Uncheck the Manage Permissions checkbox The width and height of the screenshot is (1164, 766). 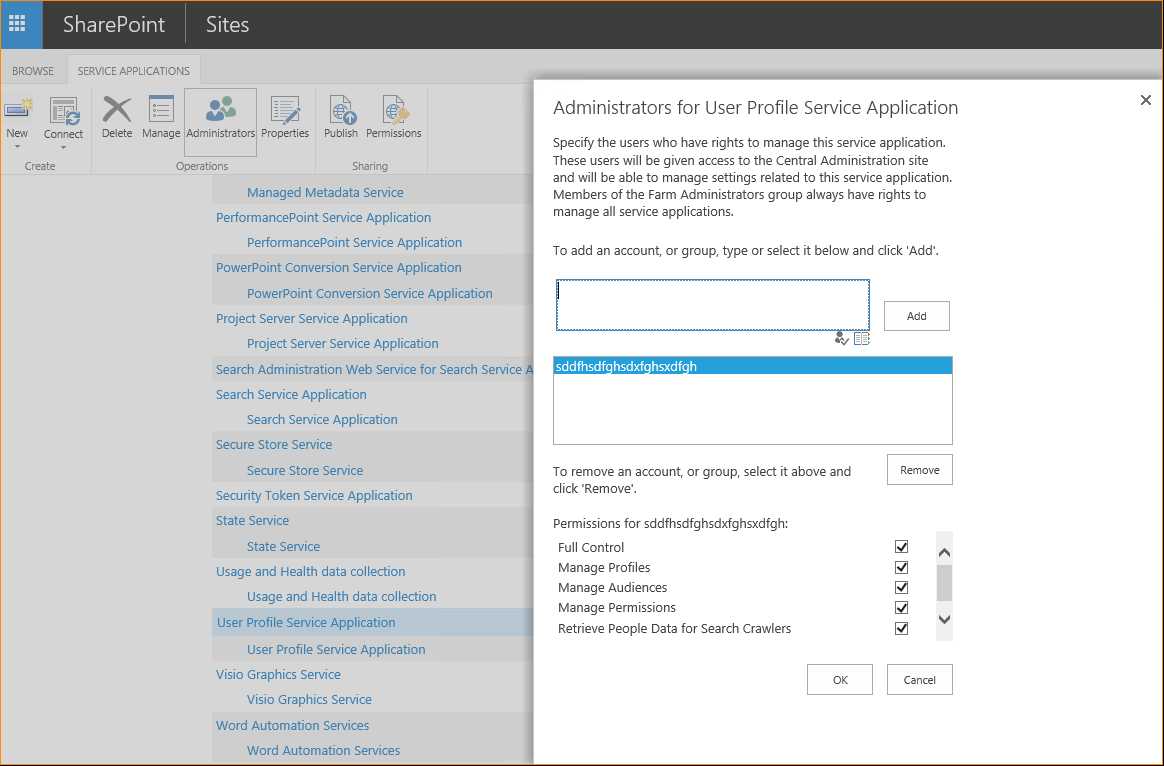click(x=901, y=607)
